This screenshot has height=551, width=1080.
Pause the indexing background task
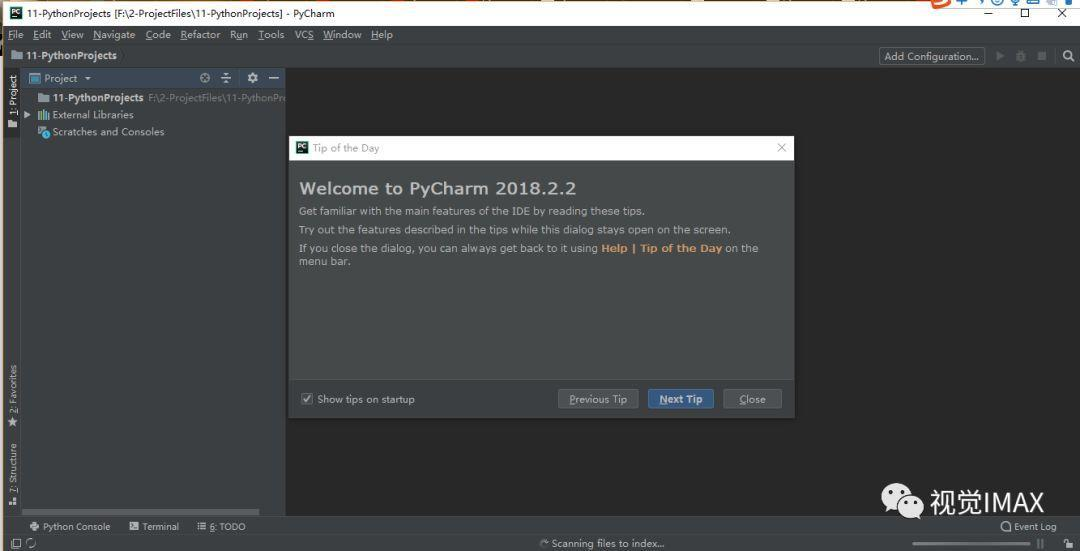point(1041,543)
